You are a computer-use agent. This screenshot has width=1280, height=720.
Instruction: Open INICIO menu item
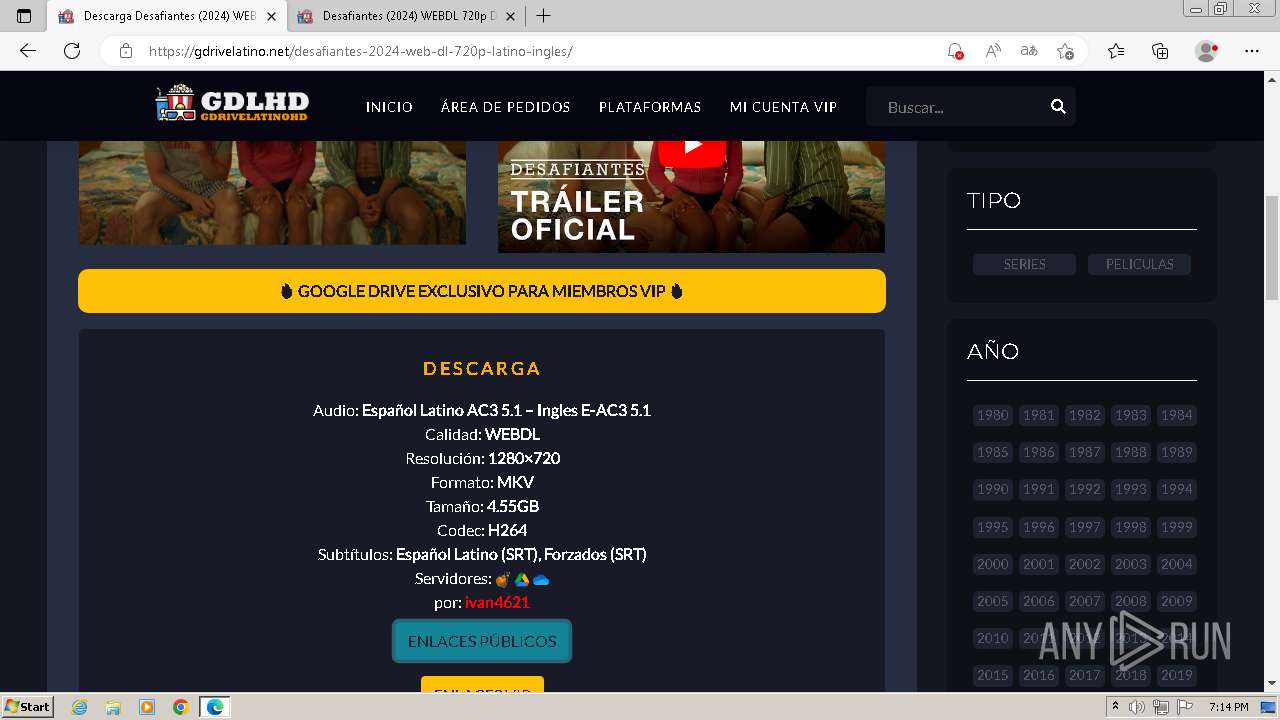tap(389, 107)
